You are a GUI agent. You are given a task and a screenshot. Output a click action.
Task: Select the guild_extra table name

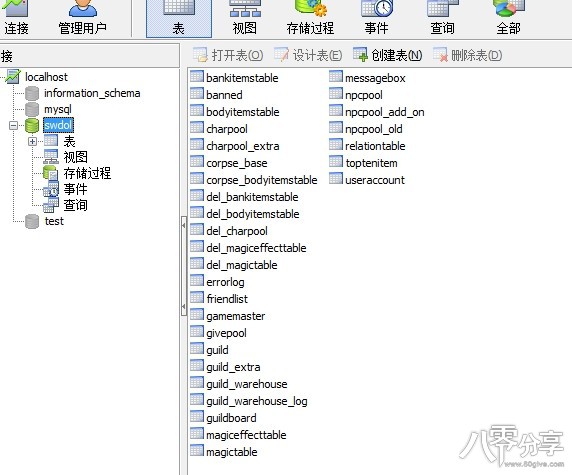233,367
